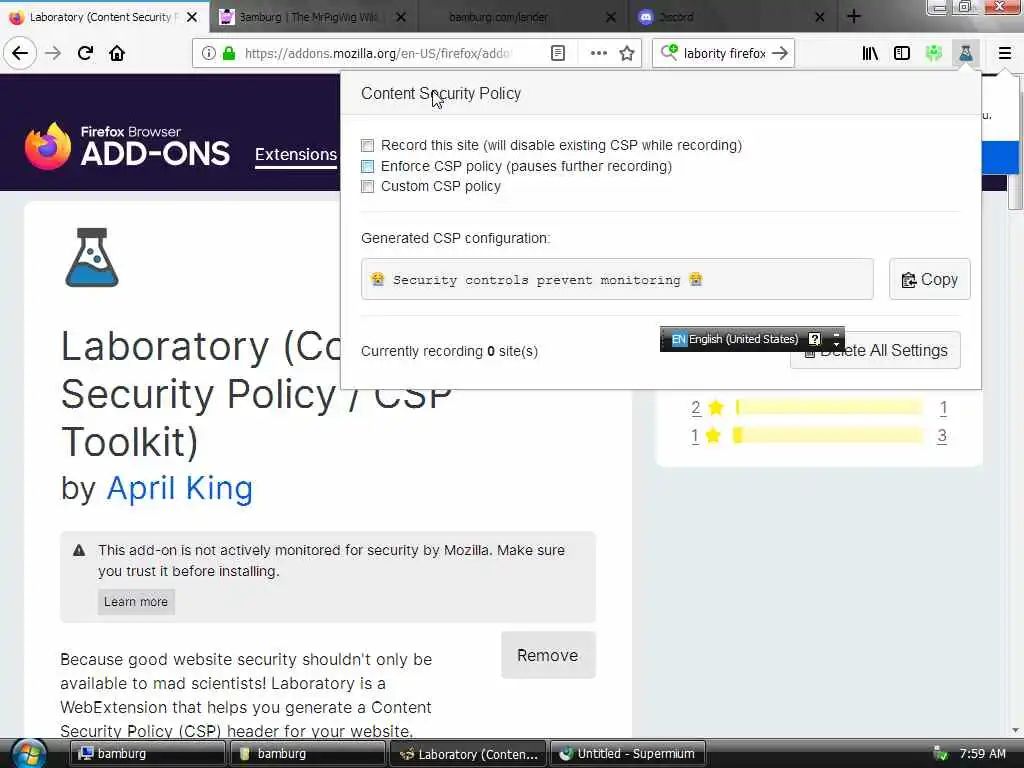Switch to Untitled - Supermium taskbar item
The height and width of the screenshot is (768, 1024).
pos(628,754)
